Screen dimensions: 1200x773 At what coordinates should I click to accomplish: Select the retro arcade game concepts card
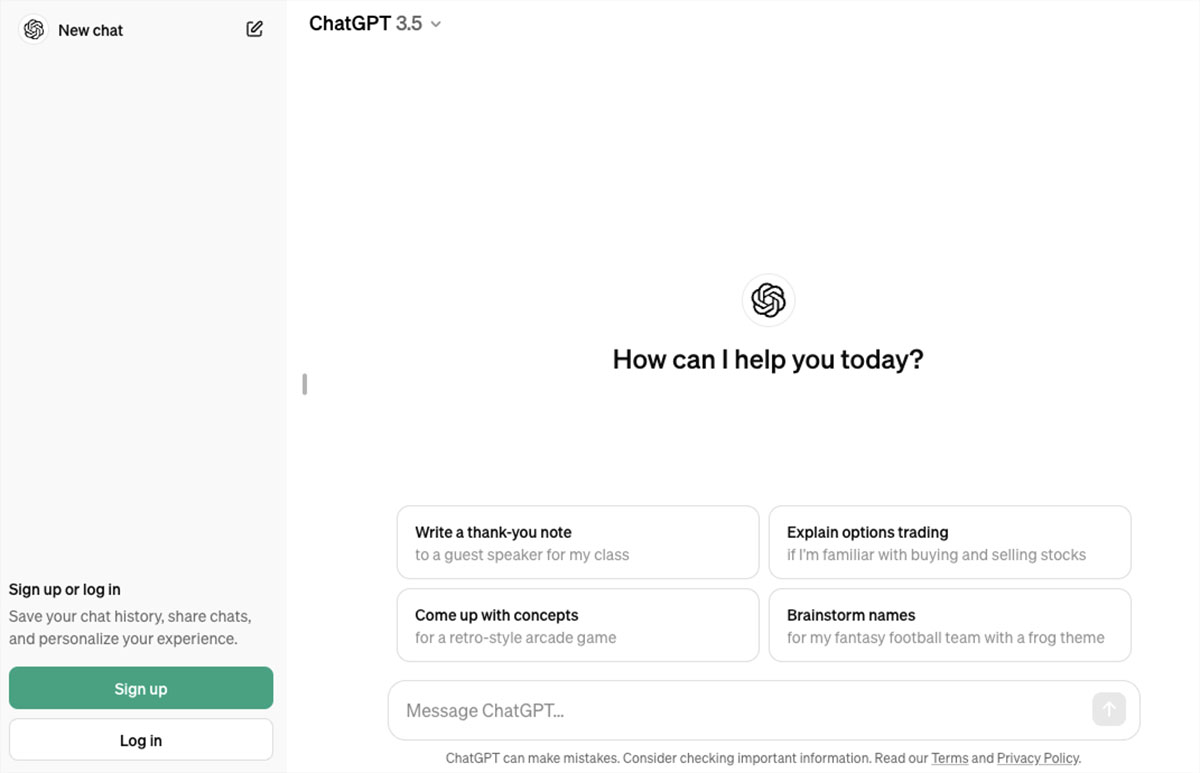tap(577, 625)
